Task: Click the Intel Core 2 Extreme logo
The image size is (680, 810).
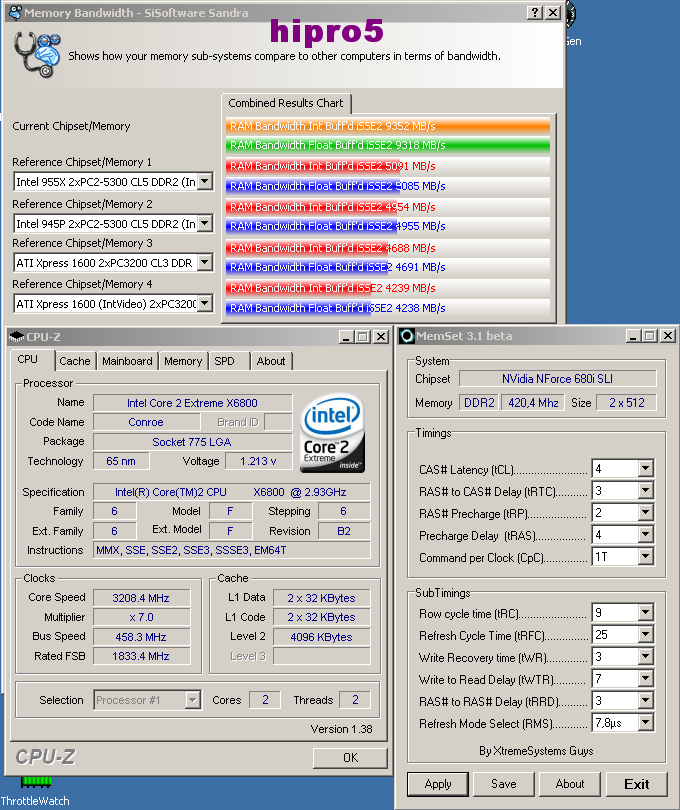Action: (332, 432)
